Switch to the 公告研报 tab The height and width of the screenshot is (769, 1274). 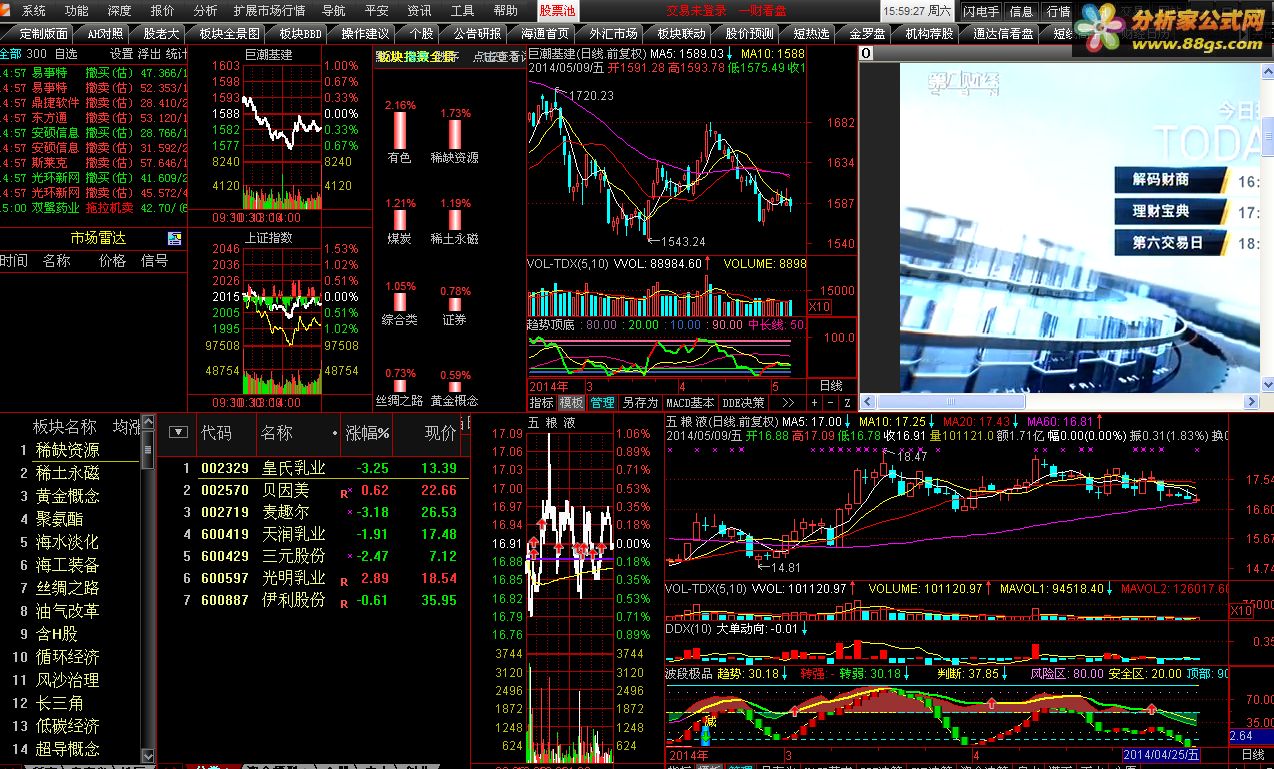coord(477,33)
